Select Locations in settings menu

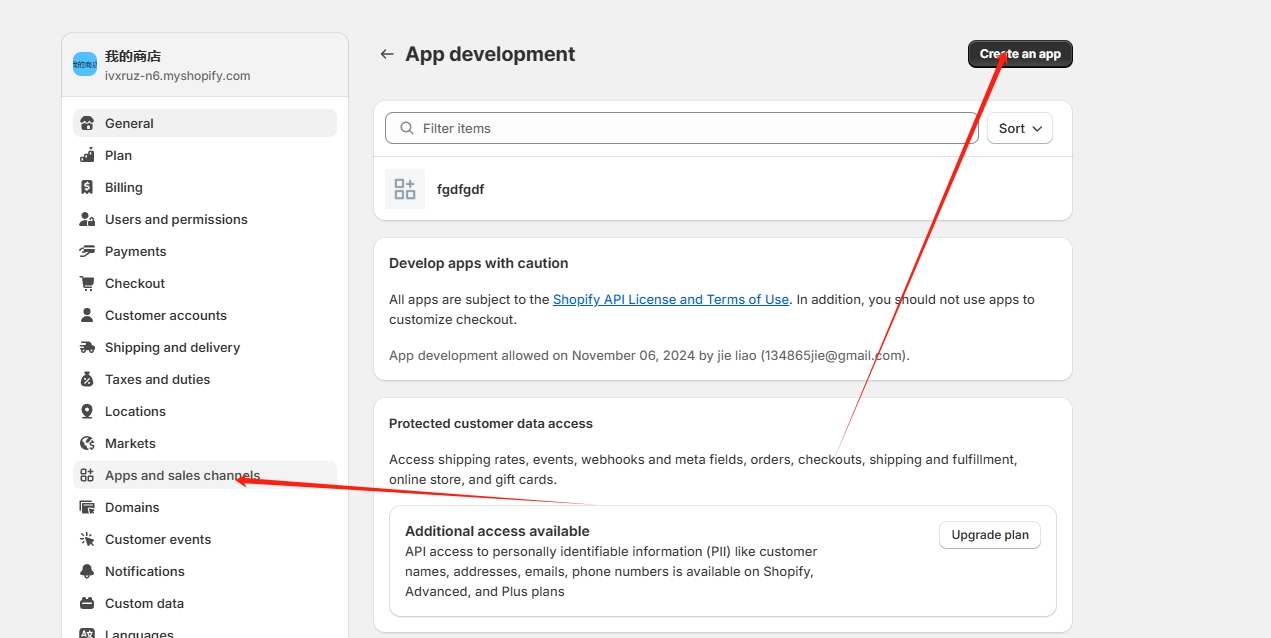point(205,411)
